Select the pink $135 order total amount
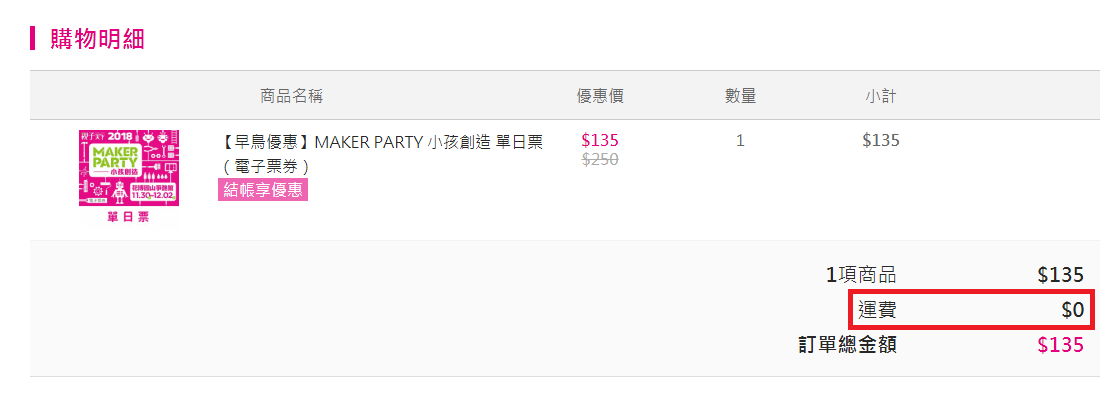The height and width of the screenshot is (398, 1120). [1061, 345]
